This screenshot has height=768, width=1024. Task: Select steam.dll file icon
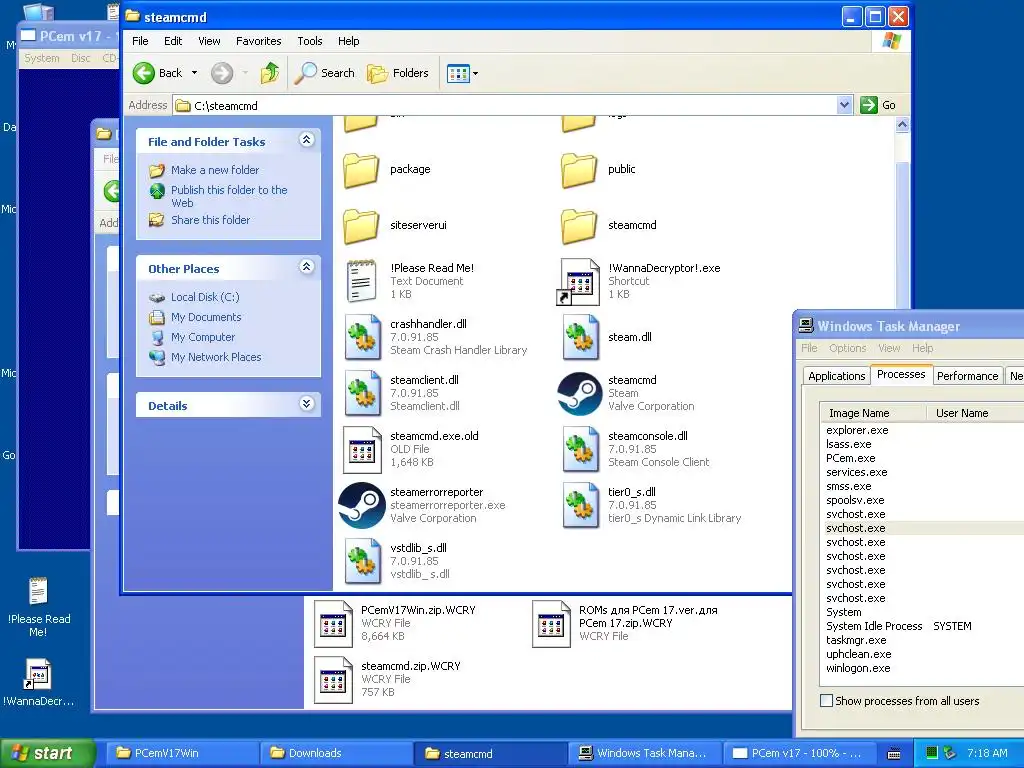pos(580,337)
